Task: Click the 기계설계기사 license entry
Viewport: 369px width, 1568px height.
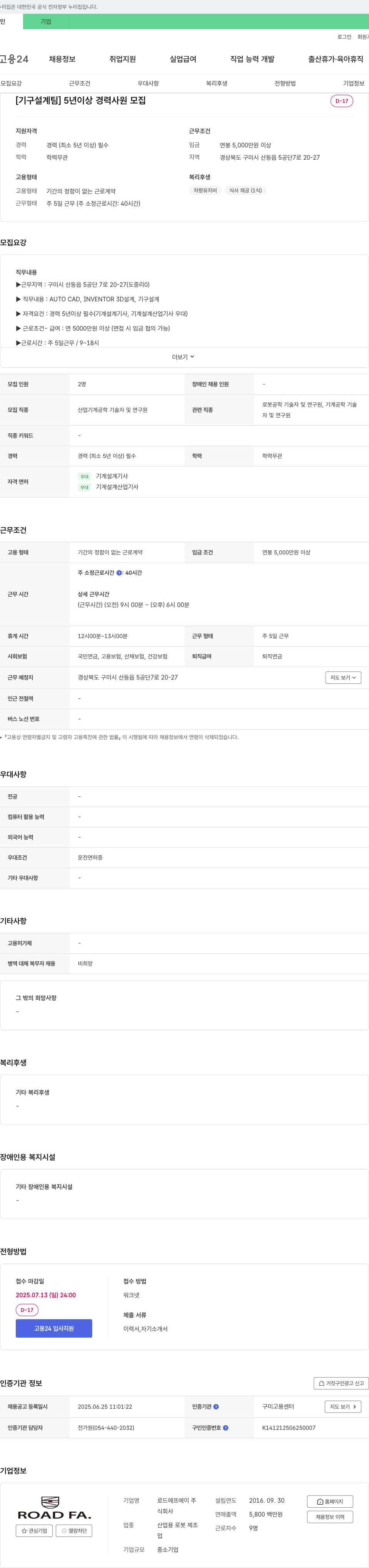Action: point(112,476)
